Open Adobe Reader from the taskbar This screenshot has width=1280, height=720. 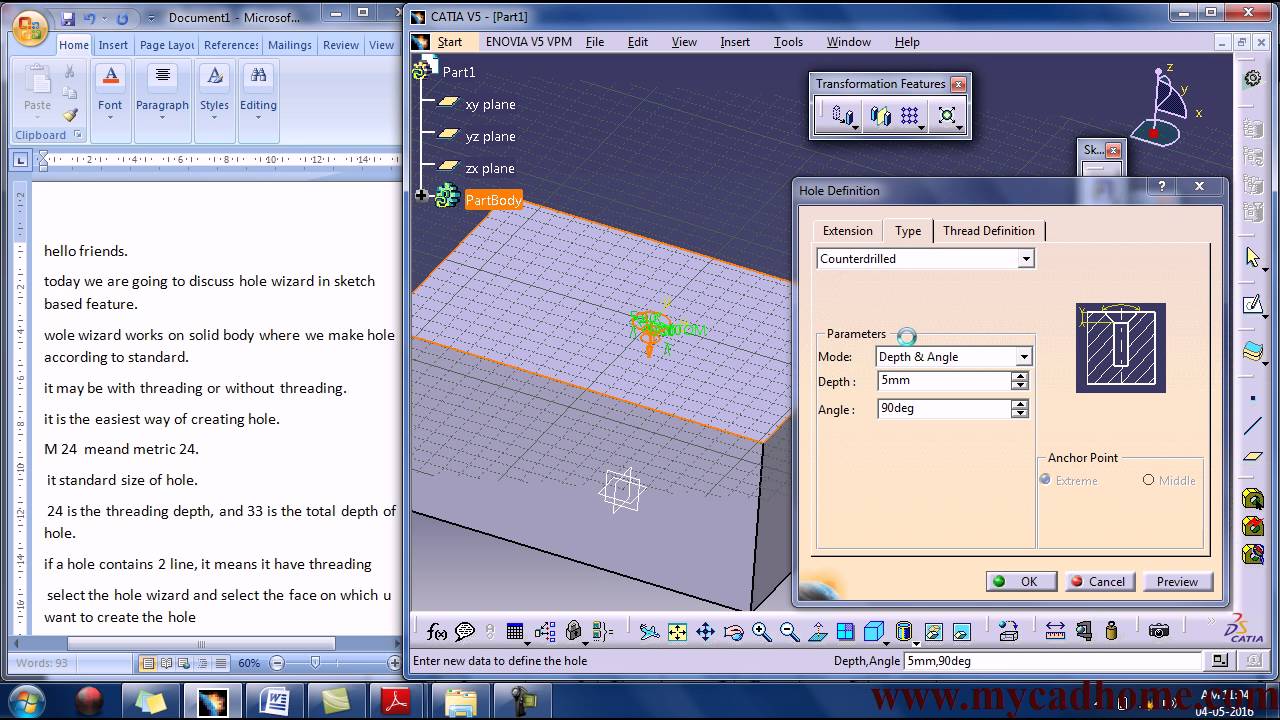pos(397,701)
